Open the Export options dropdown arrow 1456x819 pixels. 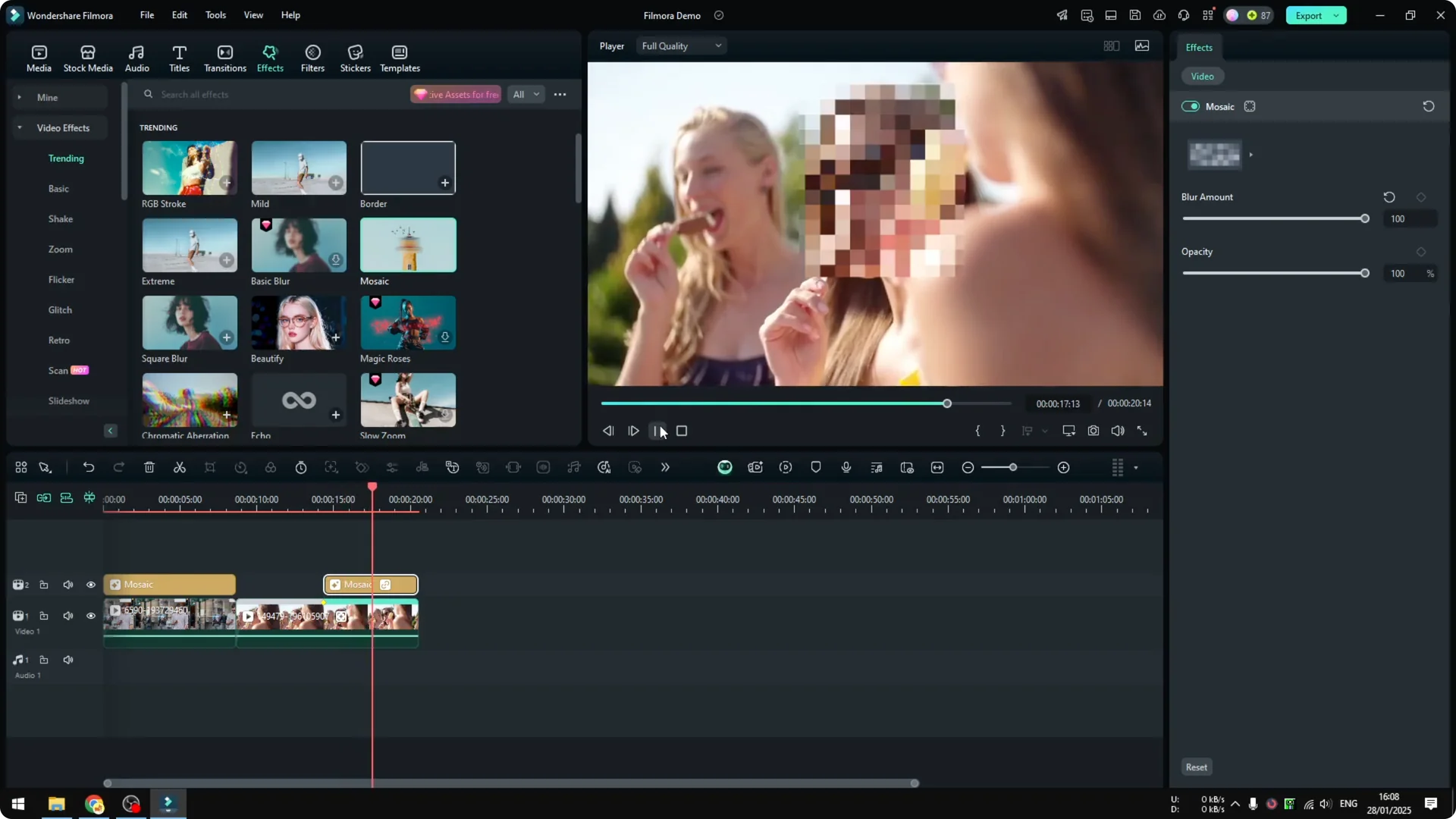[x=1336, y=15]
